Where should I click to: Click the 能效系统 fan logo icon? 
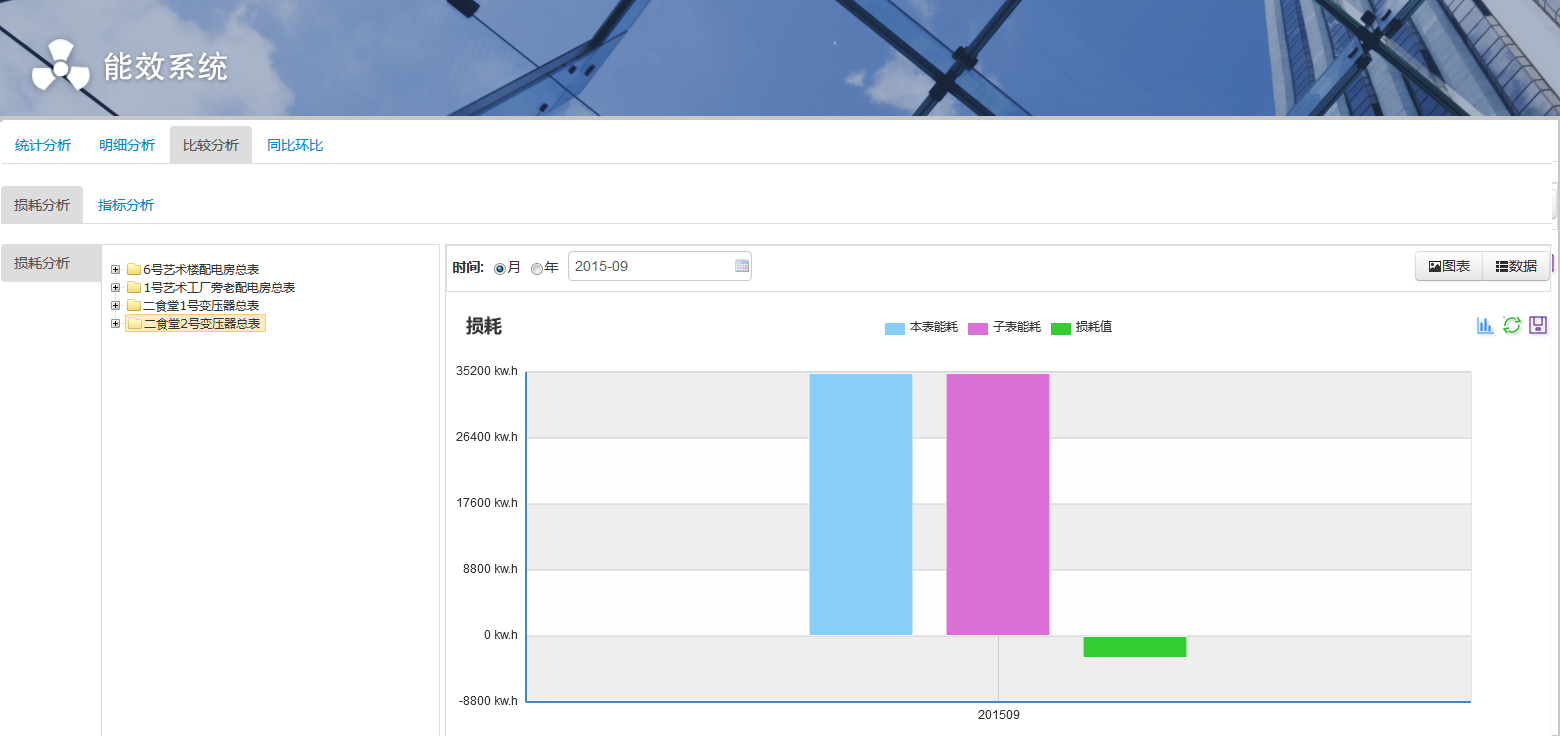pos(60,66)
